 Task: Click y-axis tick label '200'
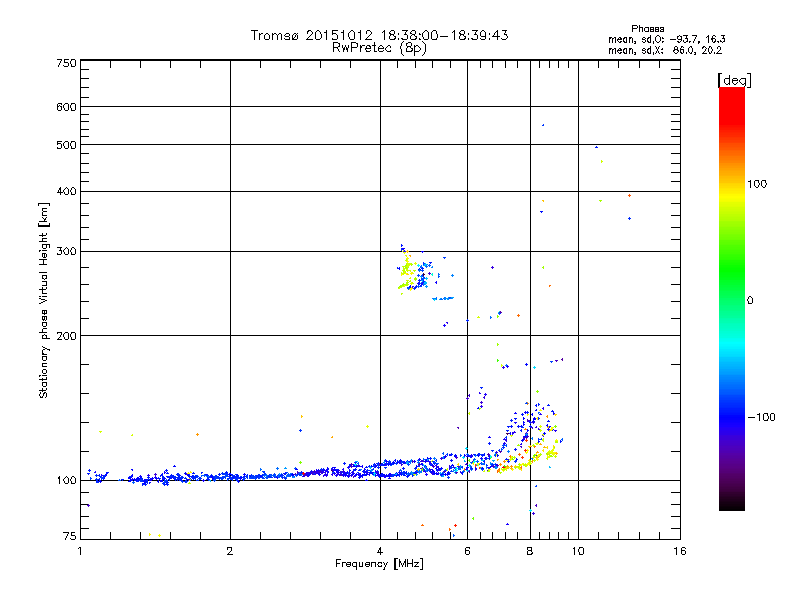pyautogui.click(x=66, y=336)
